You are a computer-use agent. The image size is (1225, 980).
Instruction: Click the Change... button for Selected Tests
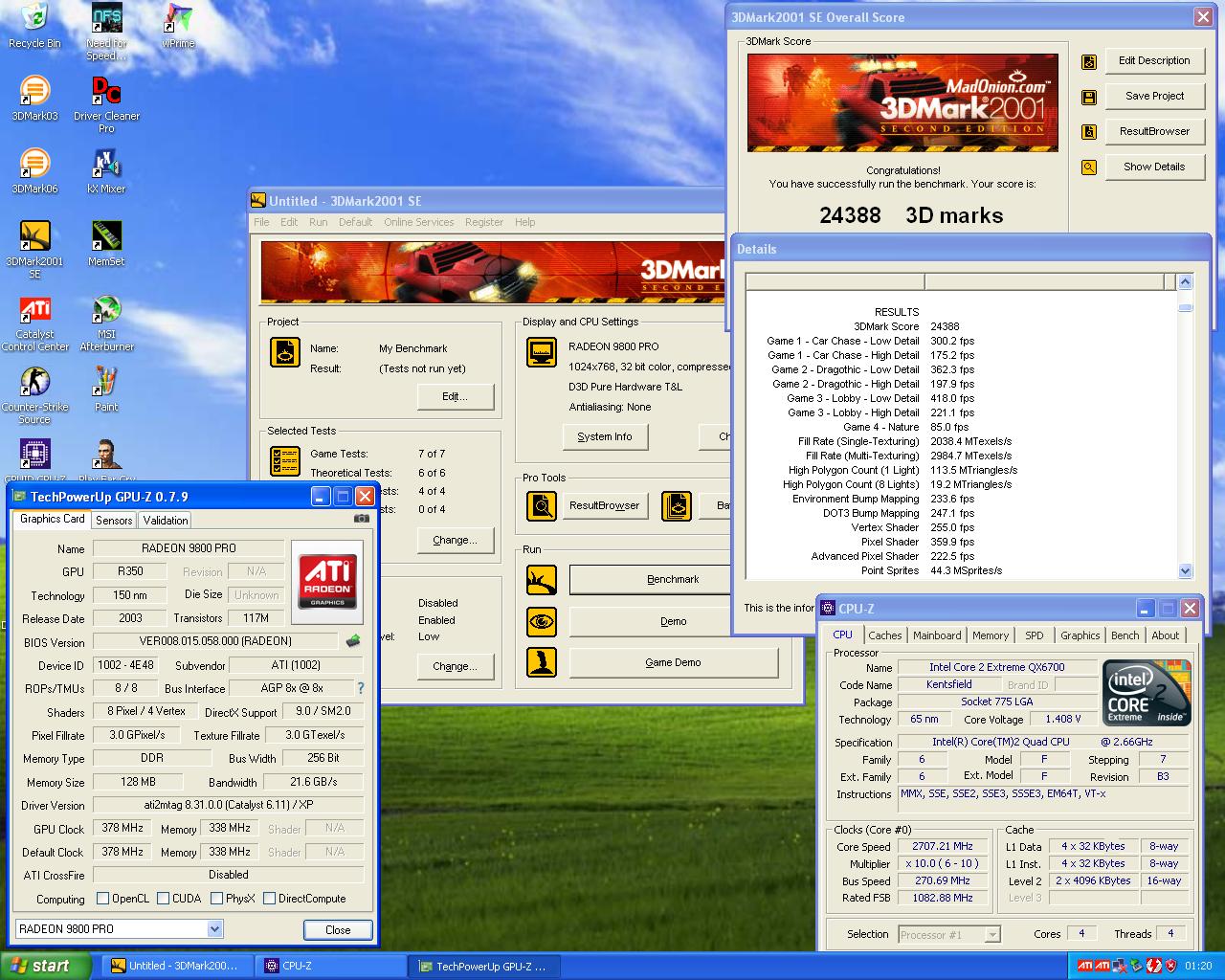[x=456, y=540]
